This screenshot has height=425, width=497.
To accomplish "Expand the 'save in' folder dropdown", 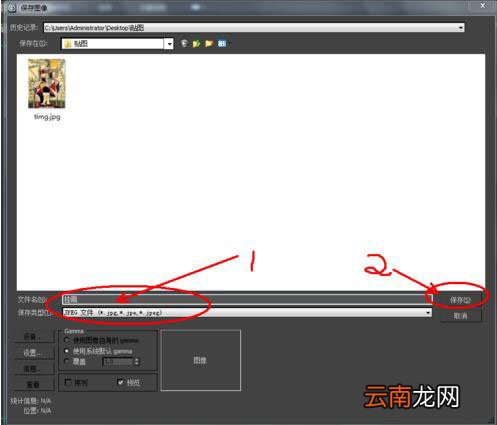I will coord(170,44).
